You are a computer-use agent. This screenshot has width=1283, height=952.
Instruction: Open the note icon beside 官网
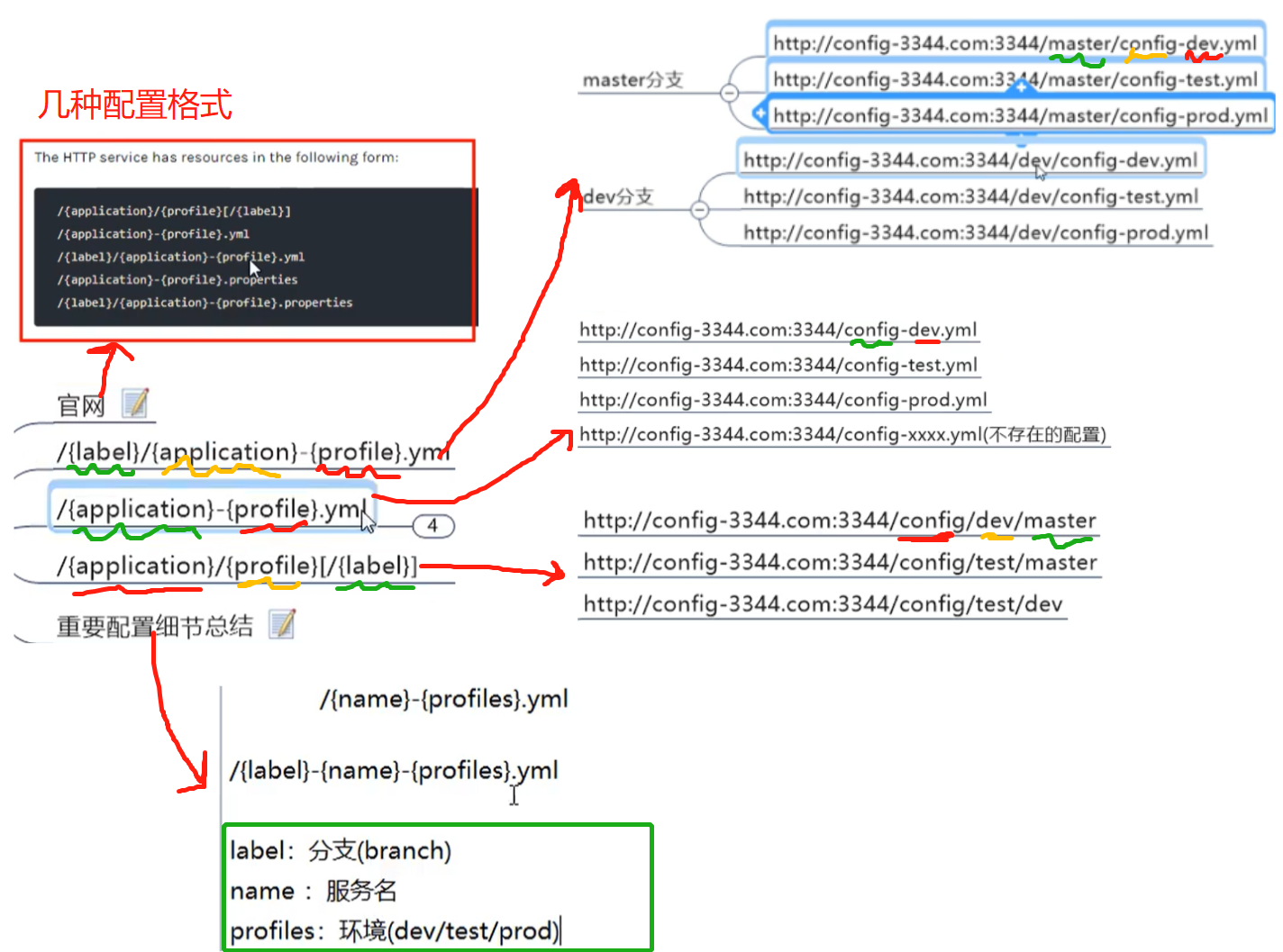pyautogui.click(x=135, y=403)
